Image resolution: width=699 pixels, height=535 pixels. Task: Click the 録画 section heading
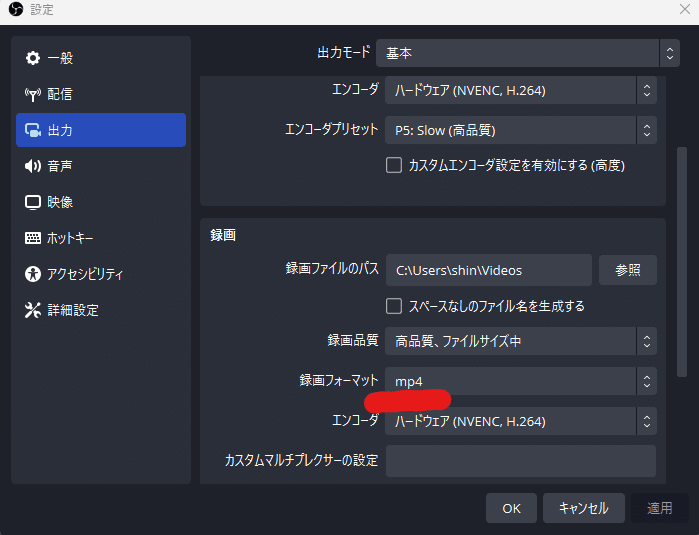pyautogui.click(x=223, y=235)
